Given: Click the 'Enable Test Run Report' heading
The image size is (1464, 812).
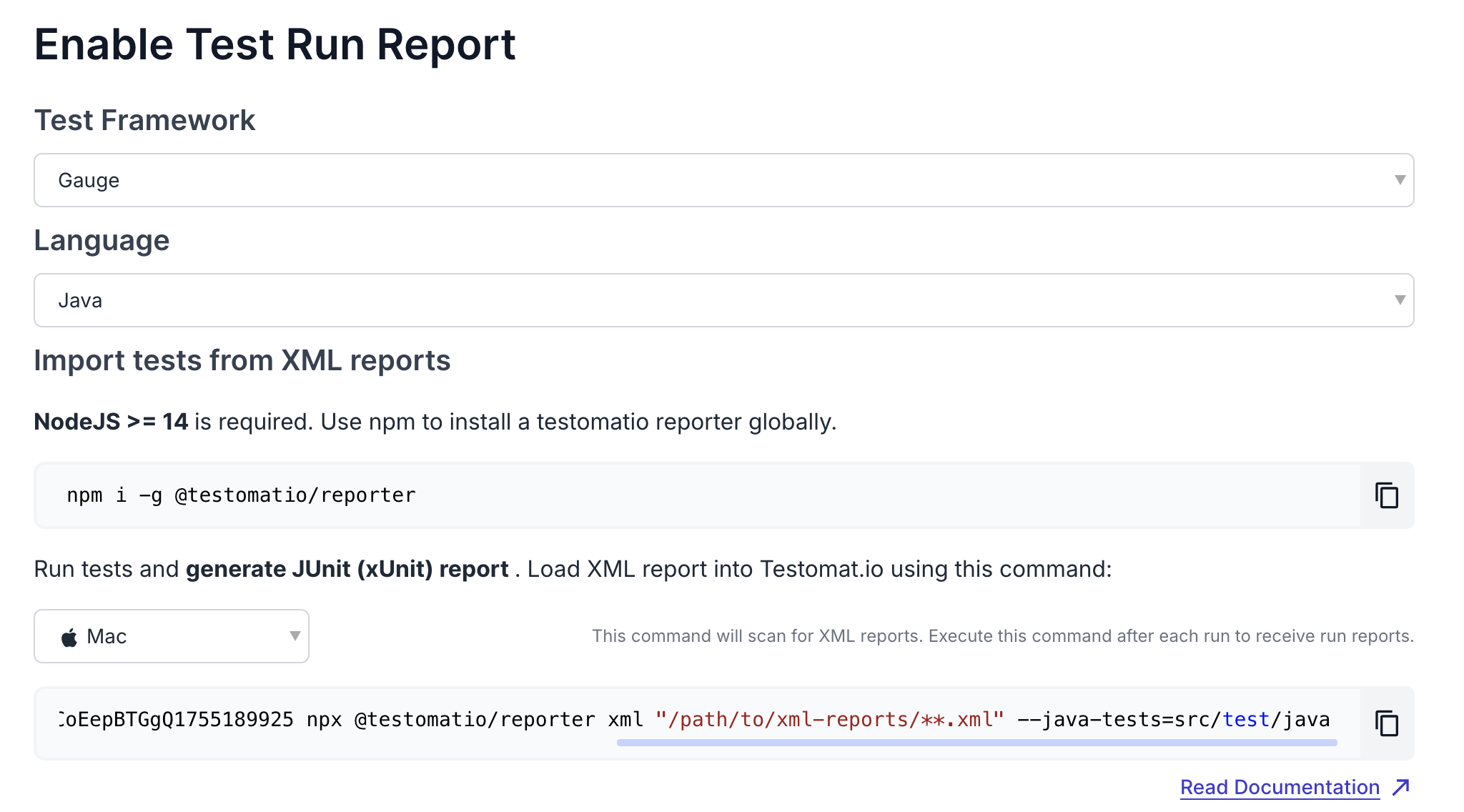Looking at the screenshot, I should point(274,44).
